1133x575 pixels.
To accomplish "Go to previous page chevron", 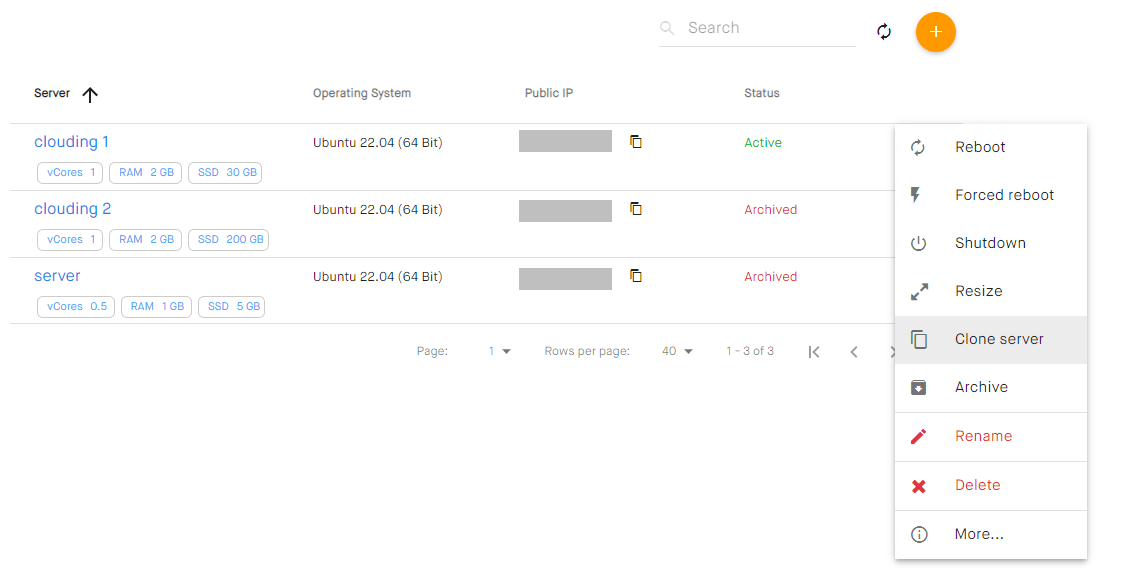I will tap(853, 352).
